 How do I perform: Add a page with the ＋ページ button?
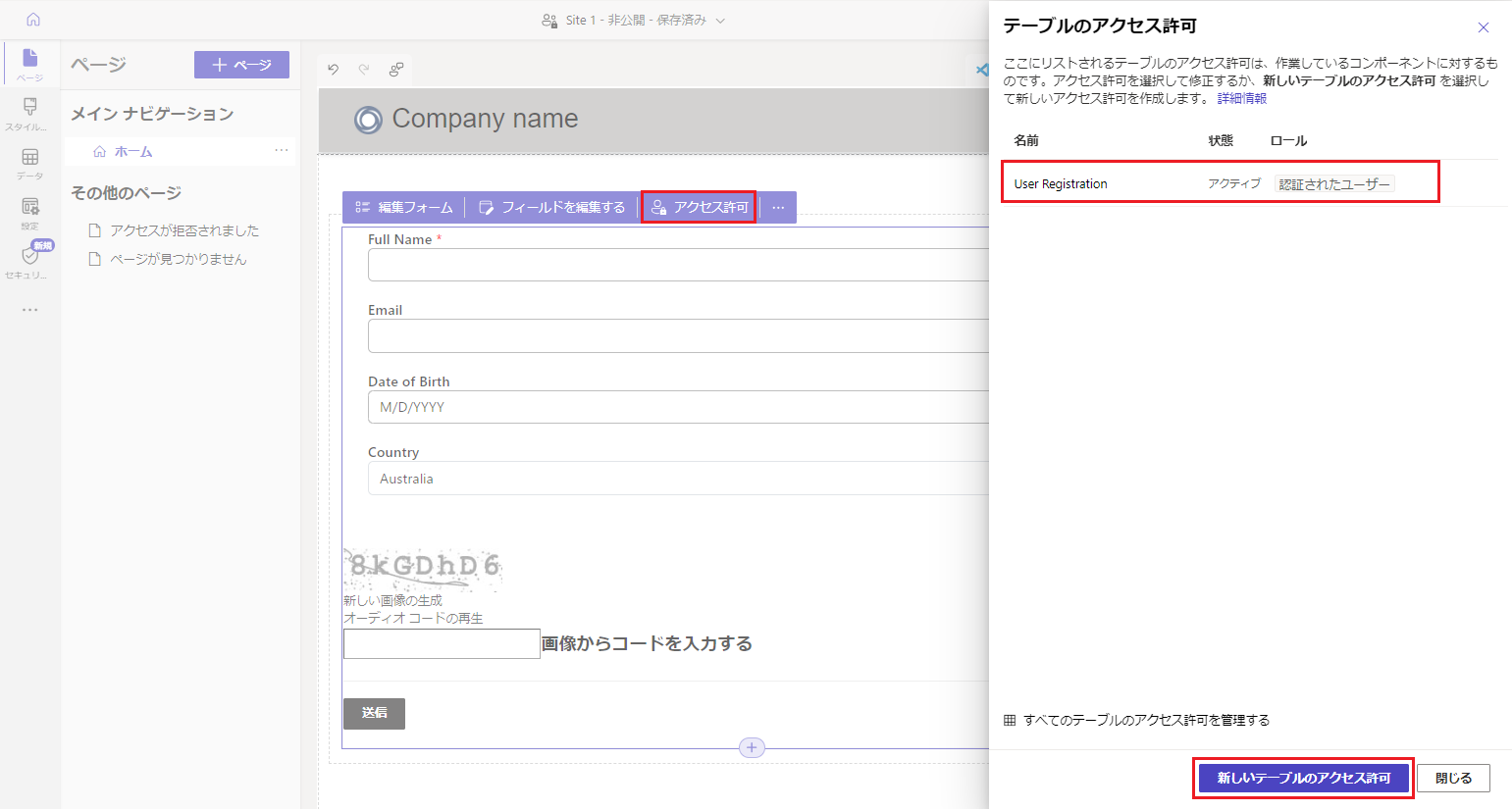pos(241,65)
